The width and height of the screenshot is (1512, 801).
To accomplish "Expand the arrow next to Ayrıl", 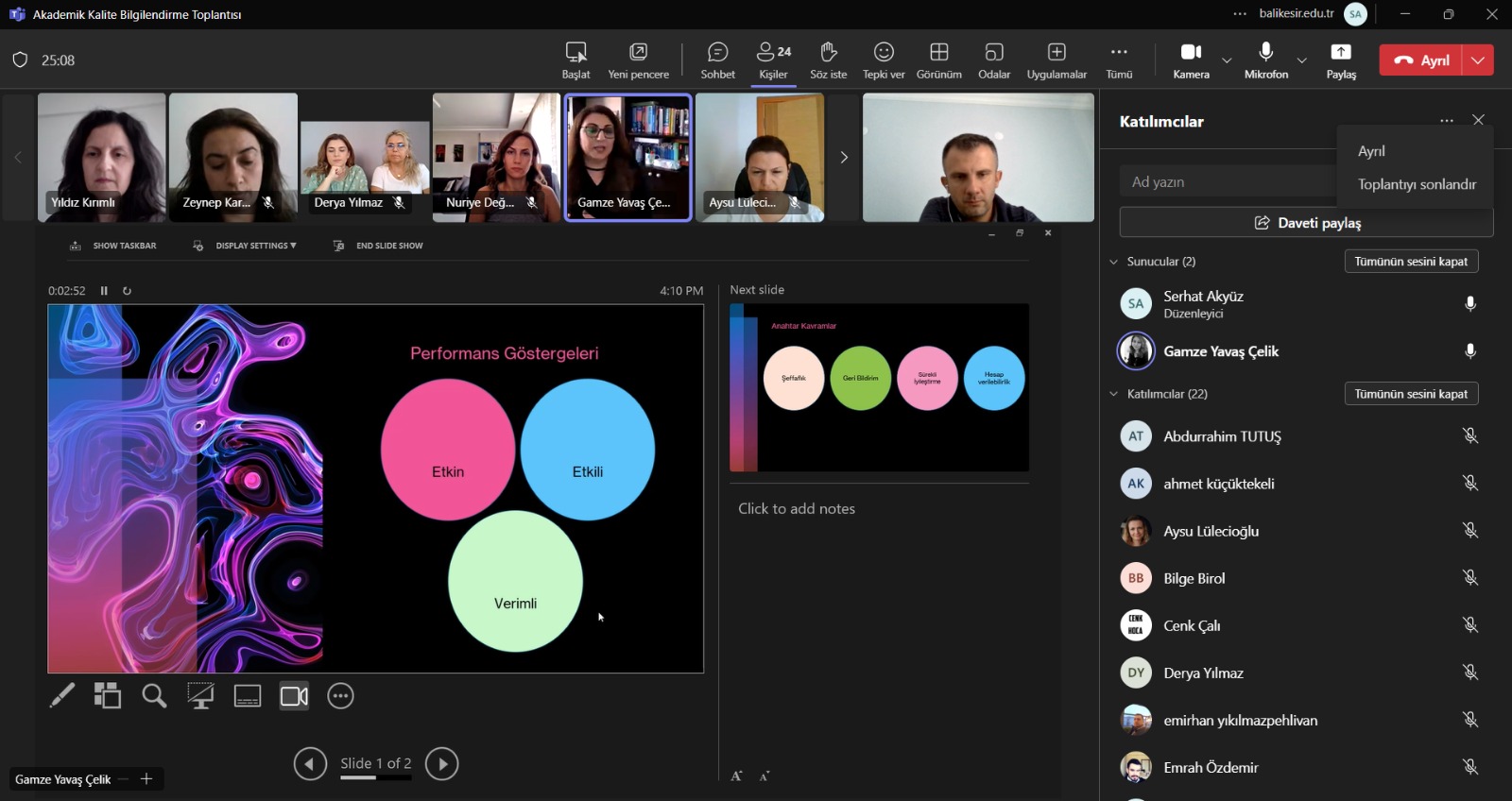I will (x=1478, y=60).
